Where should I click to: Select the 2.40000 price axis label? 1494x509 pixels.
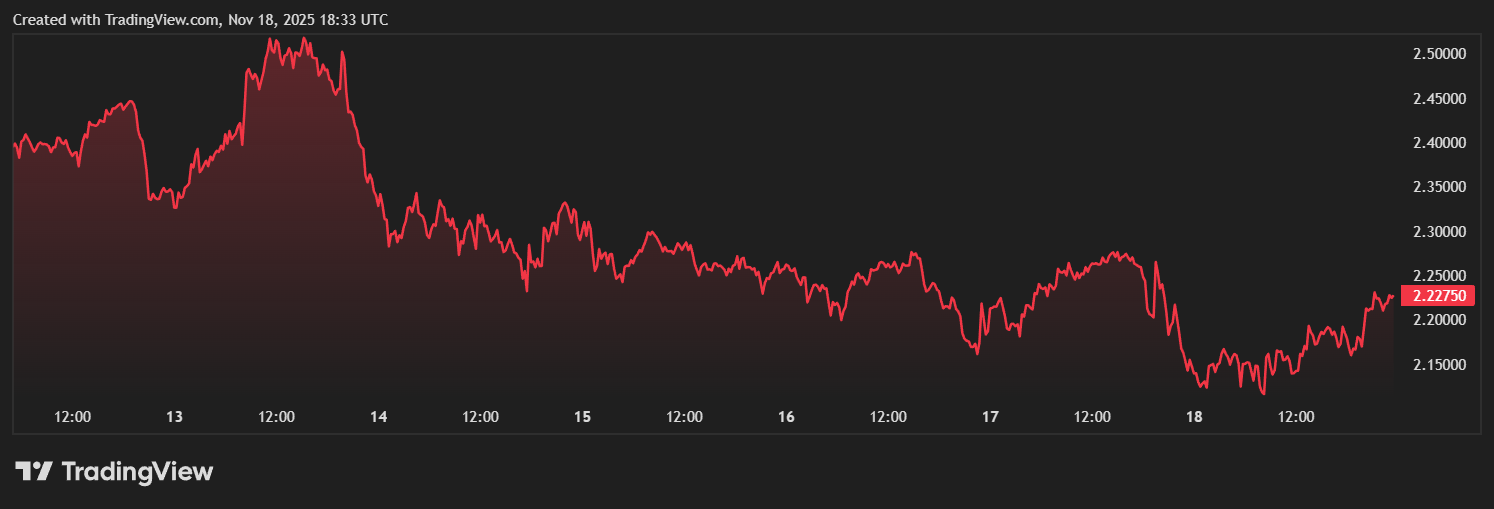(1439, 143)
